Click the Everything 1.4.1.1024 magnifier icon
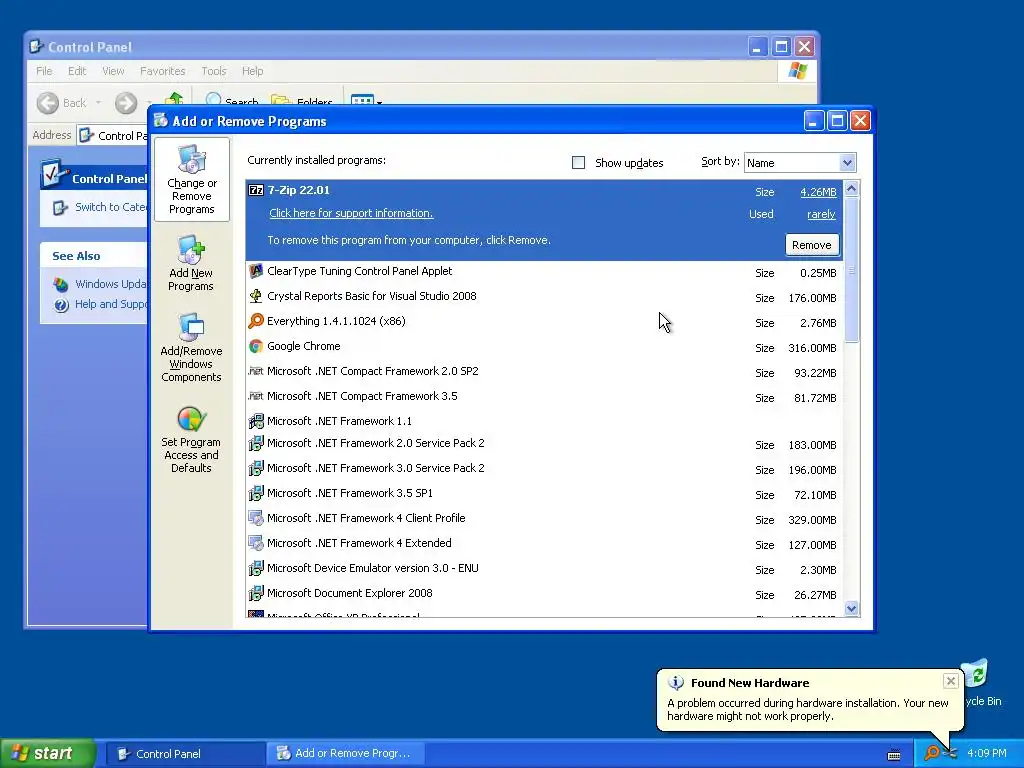The height and width of the screenshot is (768, 1024). [256, 321]
